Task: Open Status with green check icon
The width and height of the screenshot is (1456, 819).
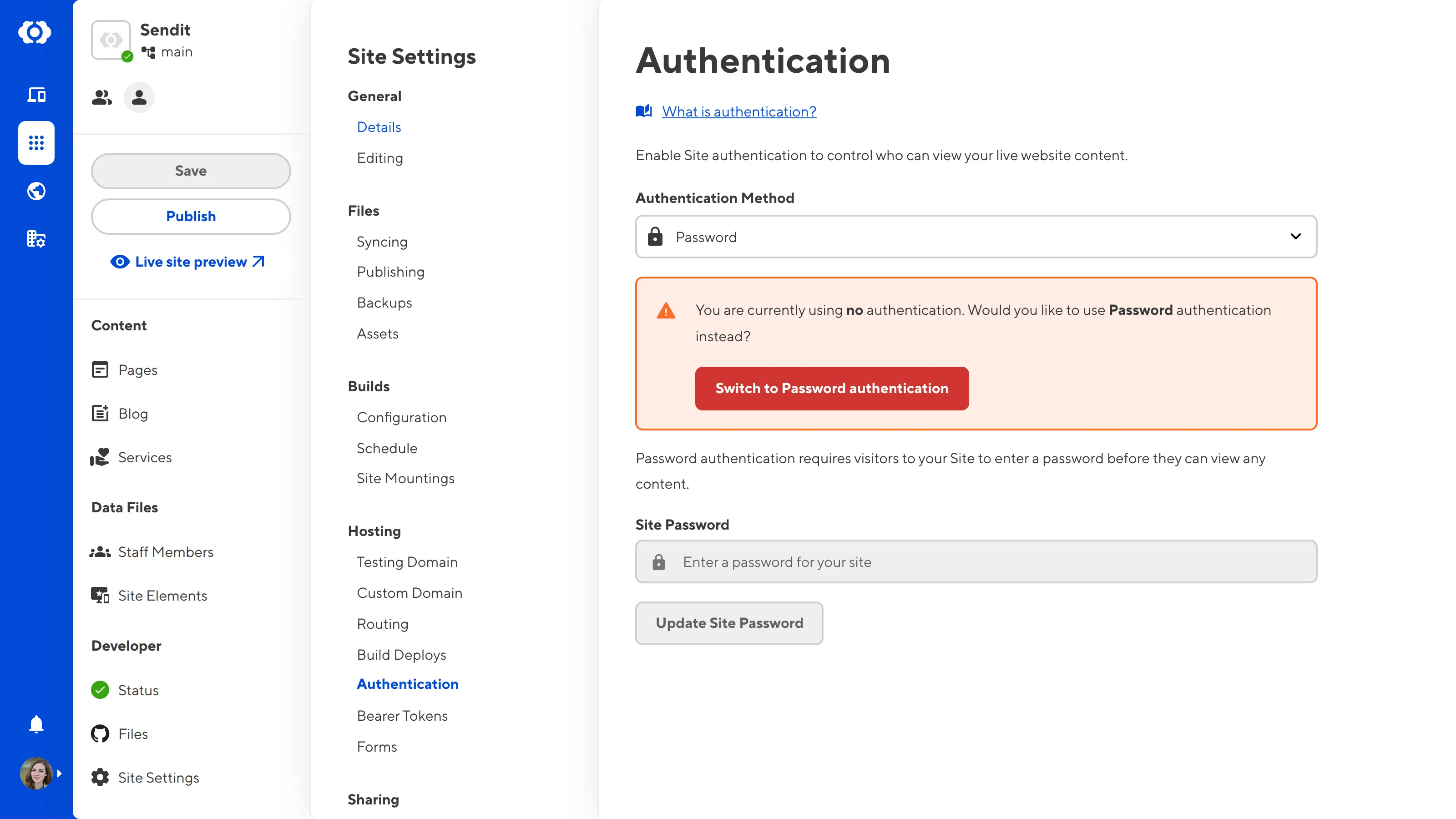Action: pos(138,690)
